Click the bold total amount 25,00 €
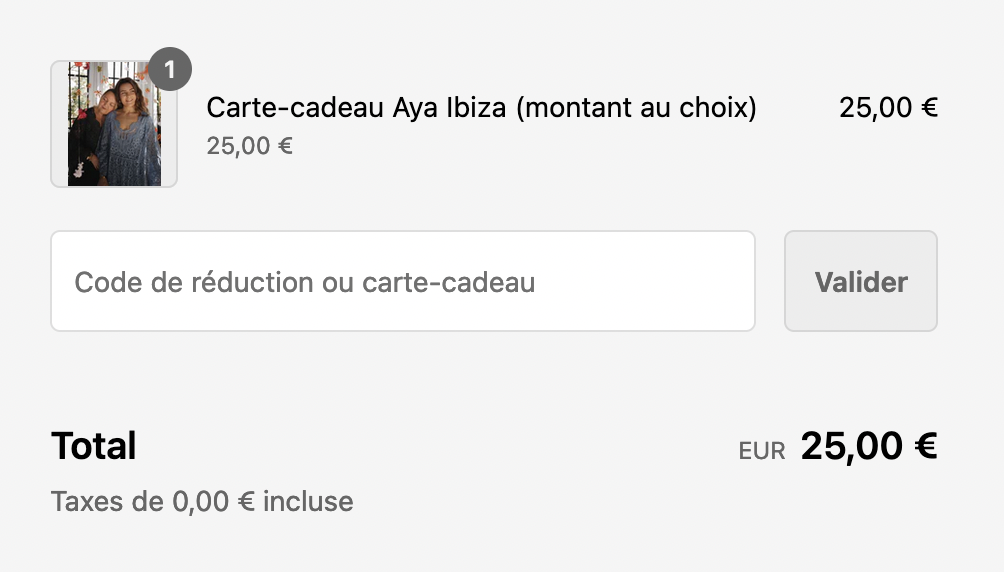The image size is (1004, 572). 869,446
